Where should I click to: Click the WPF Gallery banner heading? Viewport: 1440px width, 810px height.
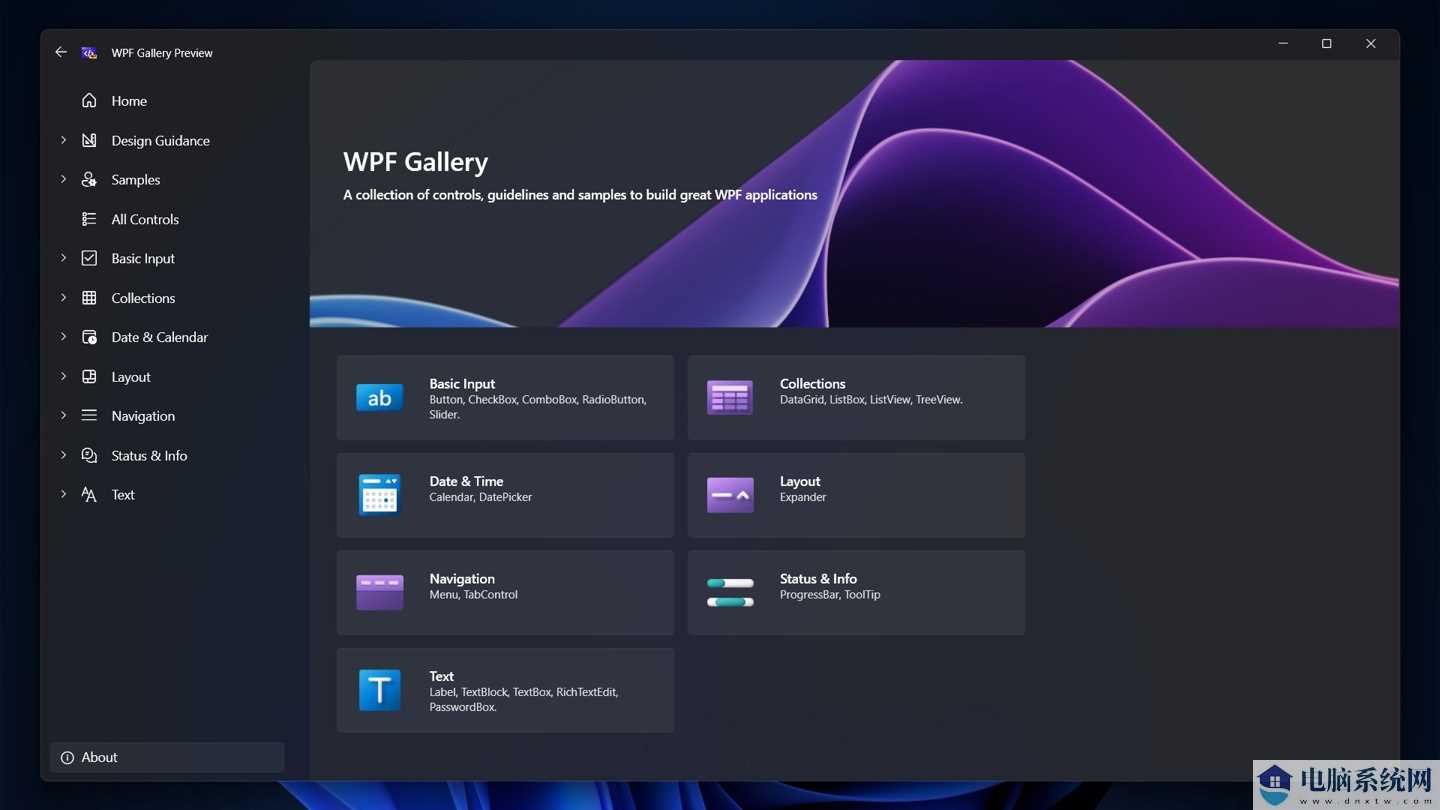(x=416, y=162)
